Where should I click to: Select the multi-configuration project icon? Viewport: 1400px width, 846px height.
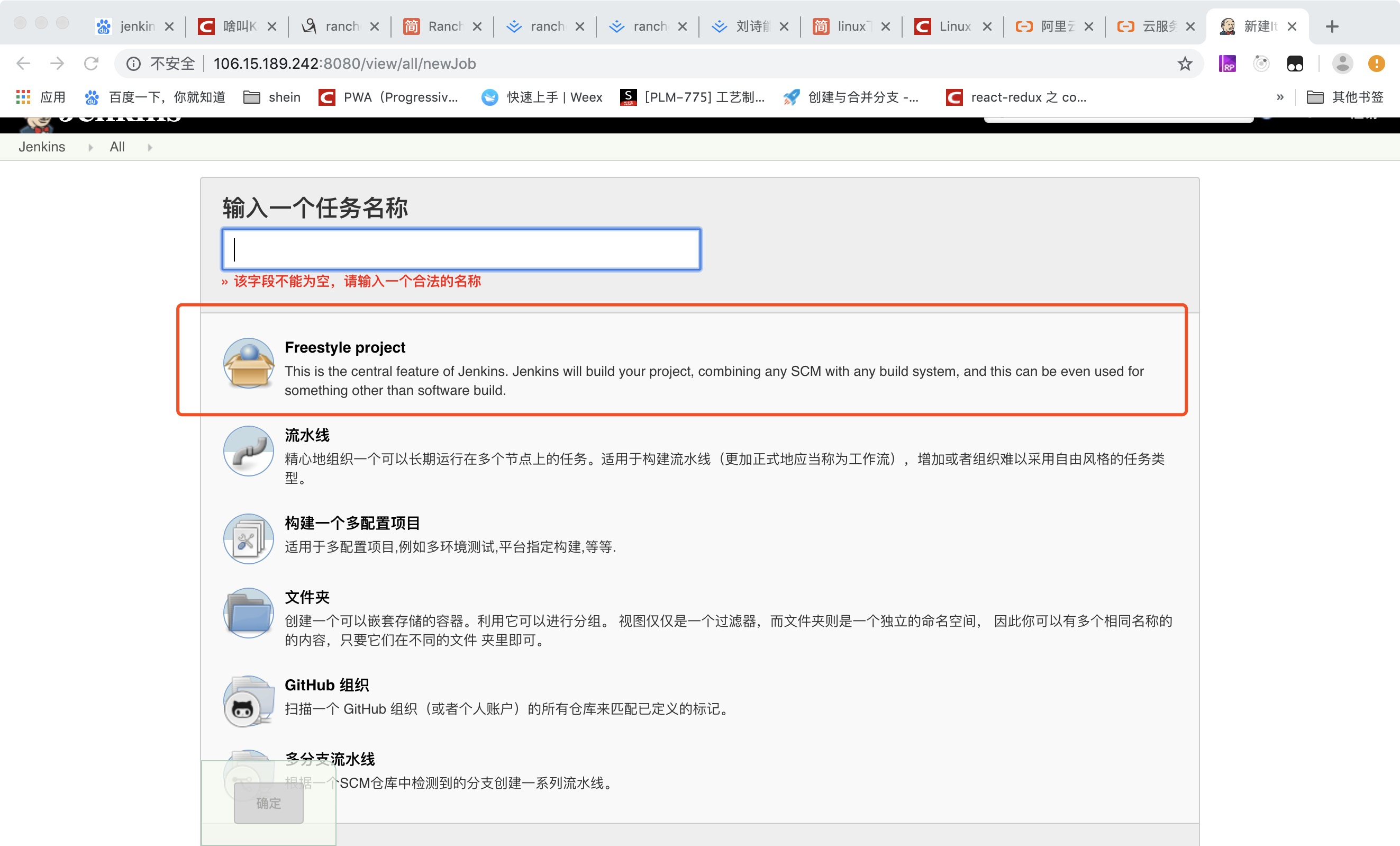[x=248, y=538]
